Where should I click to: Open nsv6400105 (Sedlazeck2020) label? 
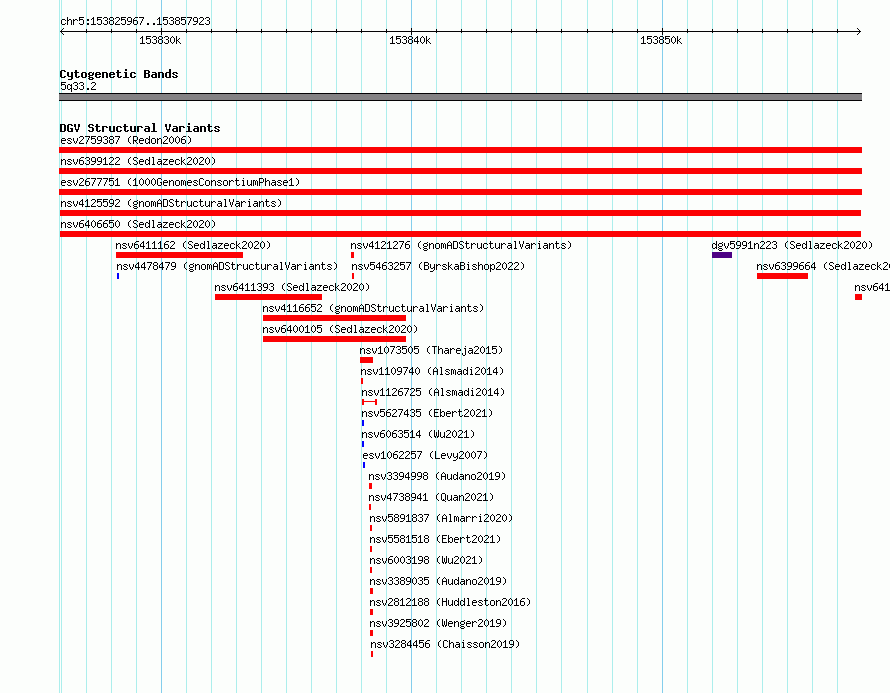[x=340, y=329]
